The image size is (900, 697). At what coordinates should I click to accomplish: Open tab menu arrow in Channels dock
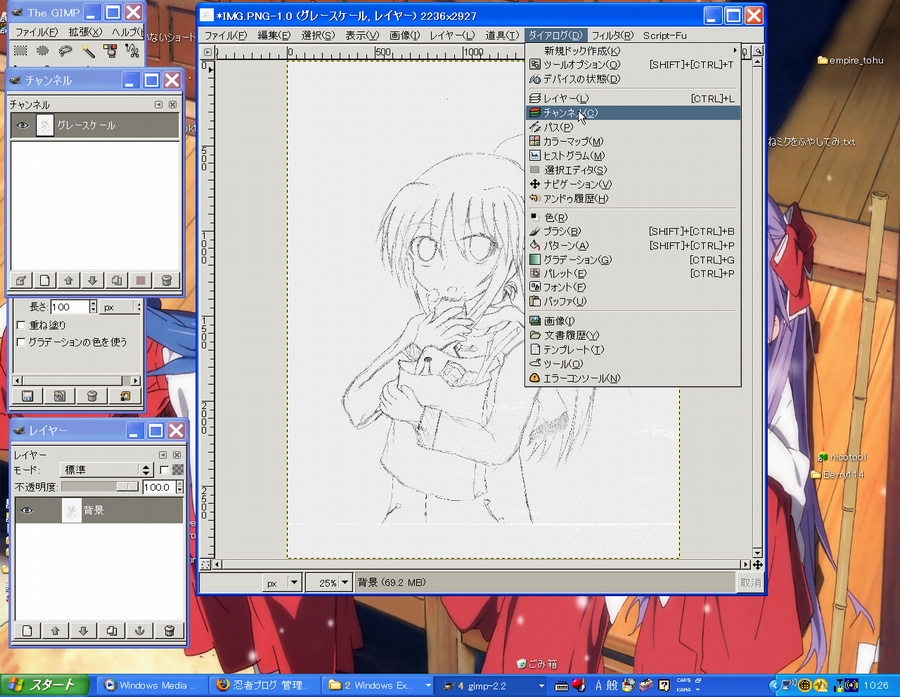(158, 104)
